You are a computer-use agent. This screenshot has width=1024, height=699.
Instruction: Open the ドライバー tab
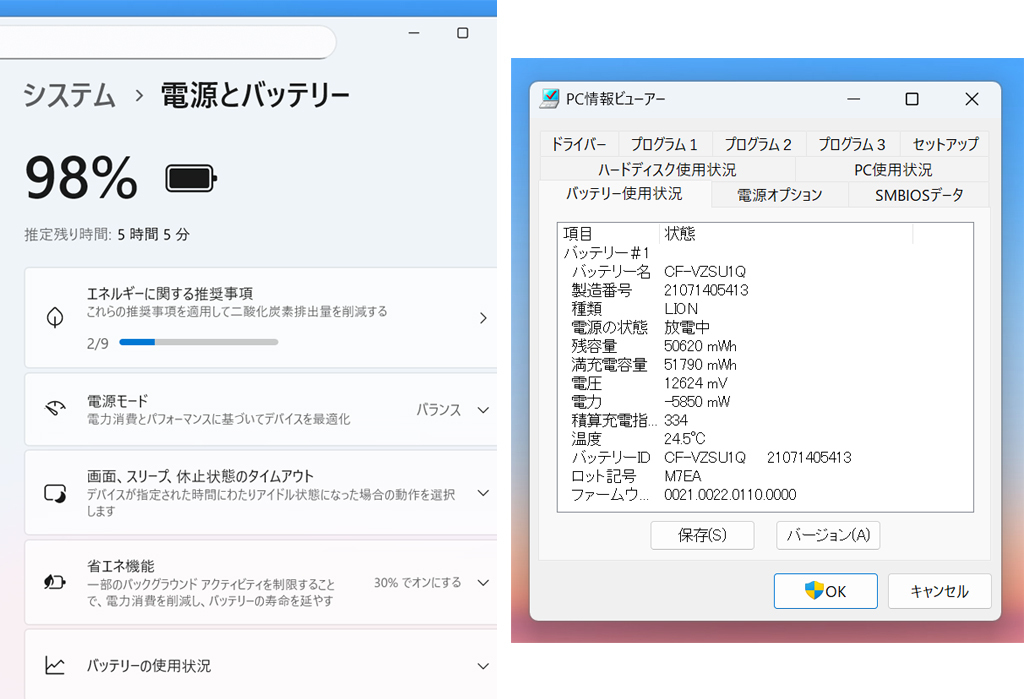[580, 143]
